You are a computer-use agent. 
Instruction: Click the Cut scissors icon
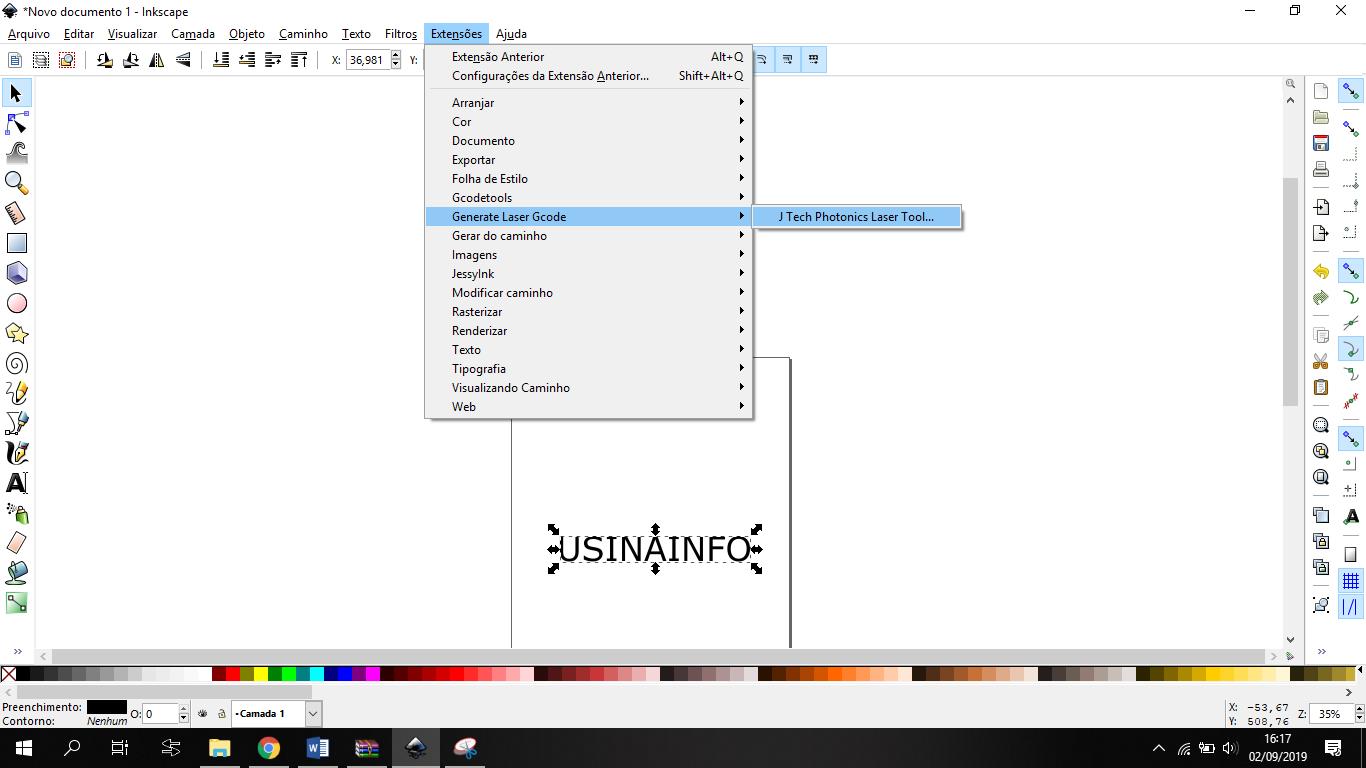pyautogui.click(x=1321, y=361)
